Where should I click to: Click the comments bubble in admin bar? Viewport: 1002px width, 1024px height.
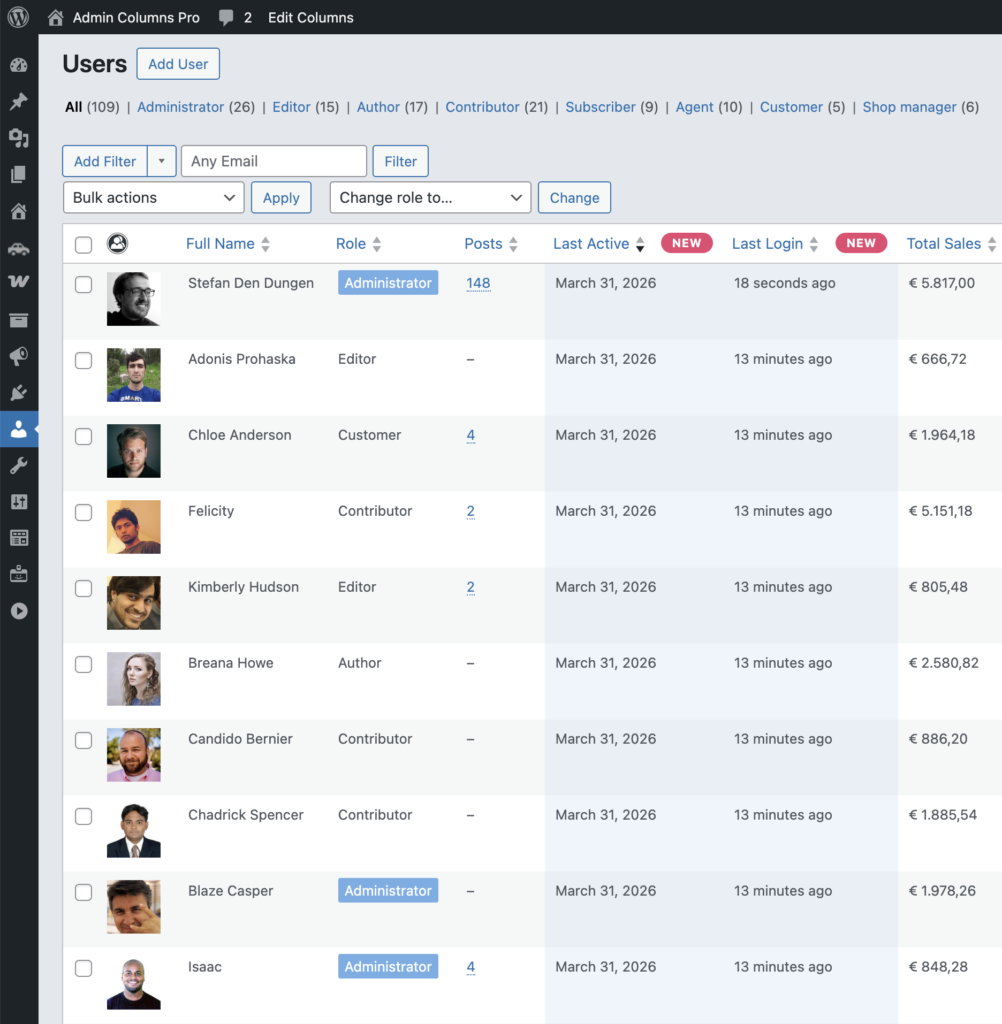pyautogui.click(x=227, y=17)
